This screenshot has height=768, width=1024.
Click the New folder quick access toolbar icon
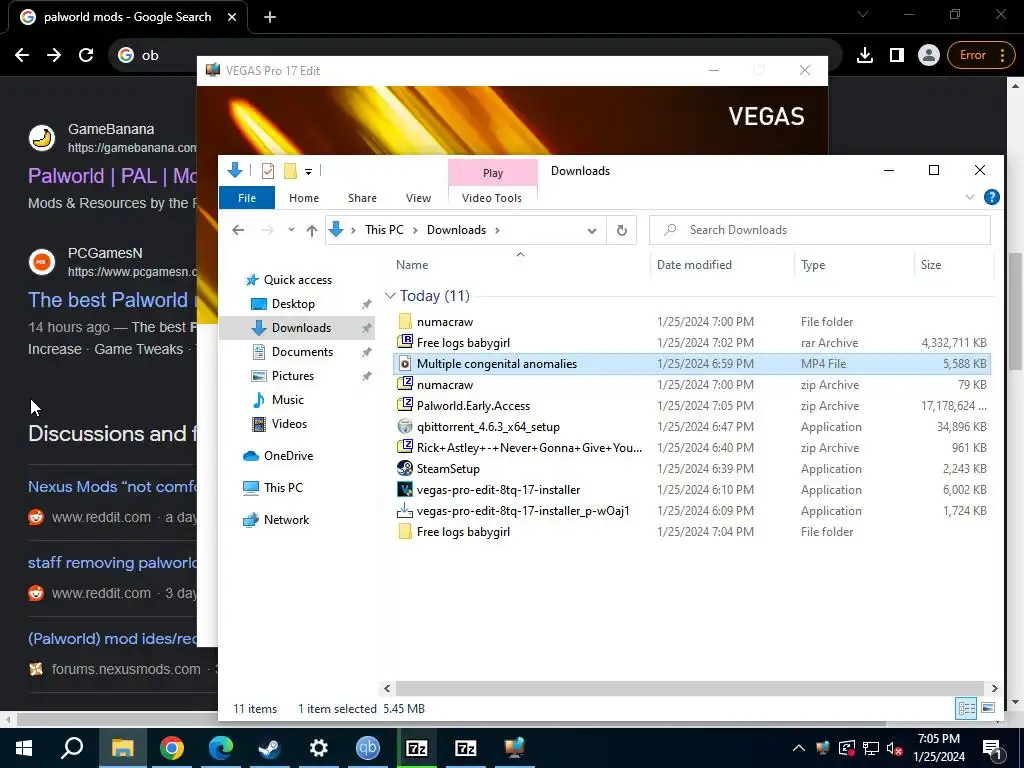click(x=290, y=171)
